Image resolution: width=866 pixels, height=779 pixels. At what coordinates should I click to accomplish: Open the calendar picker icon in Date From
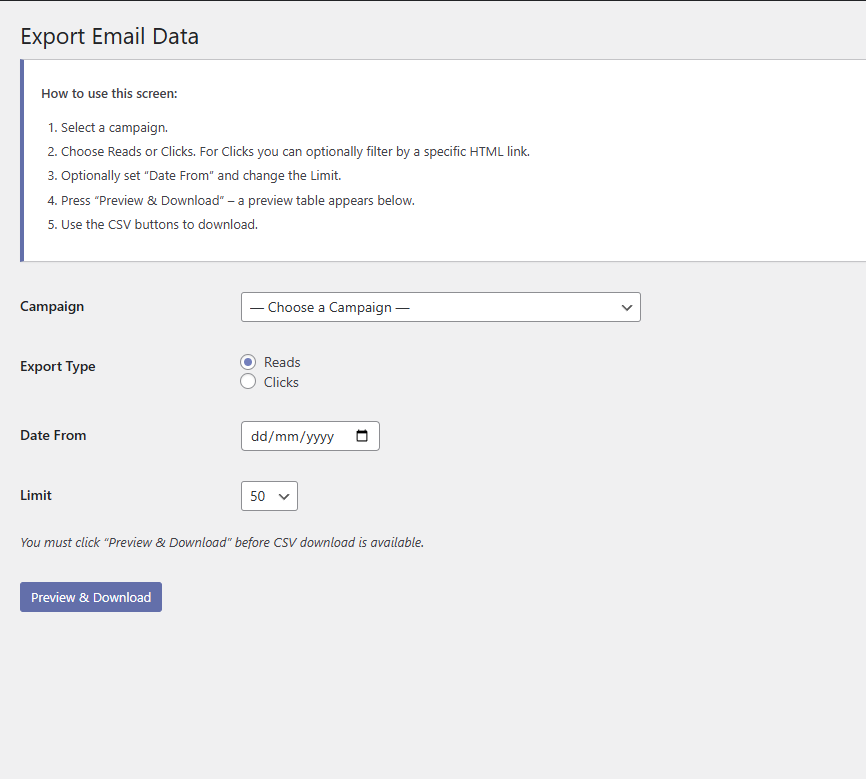coord(362,436)
